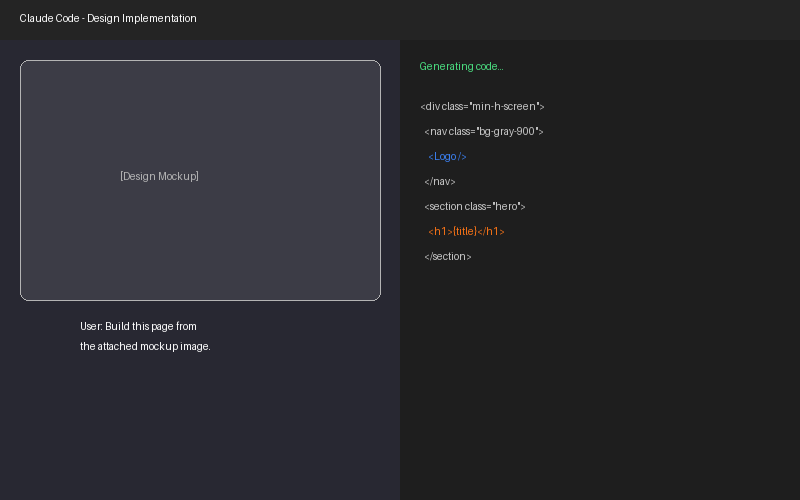Click the opening orange <h1> tag
The image size is (800, 500).
pos(440,232)
